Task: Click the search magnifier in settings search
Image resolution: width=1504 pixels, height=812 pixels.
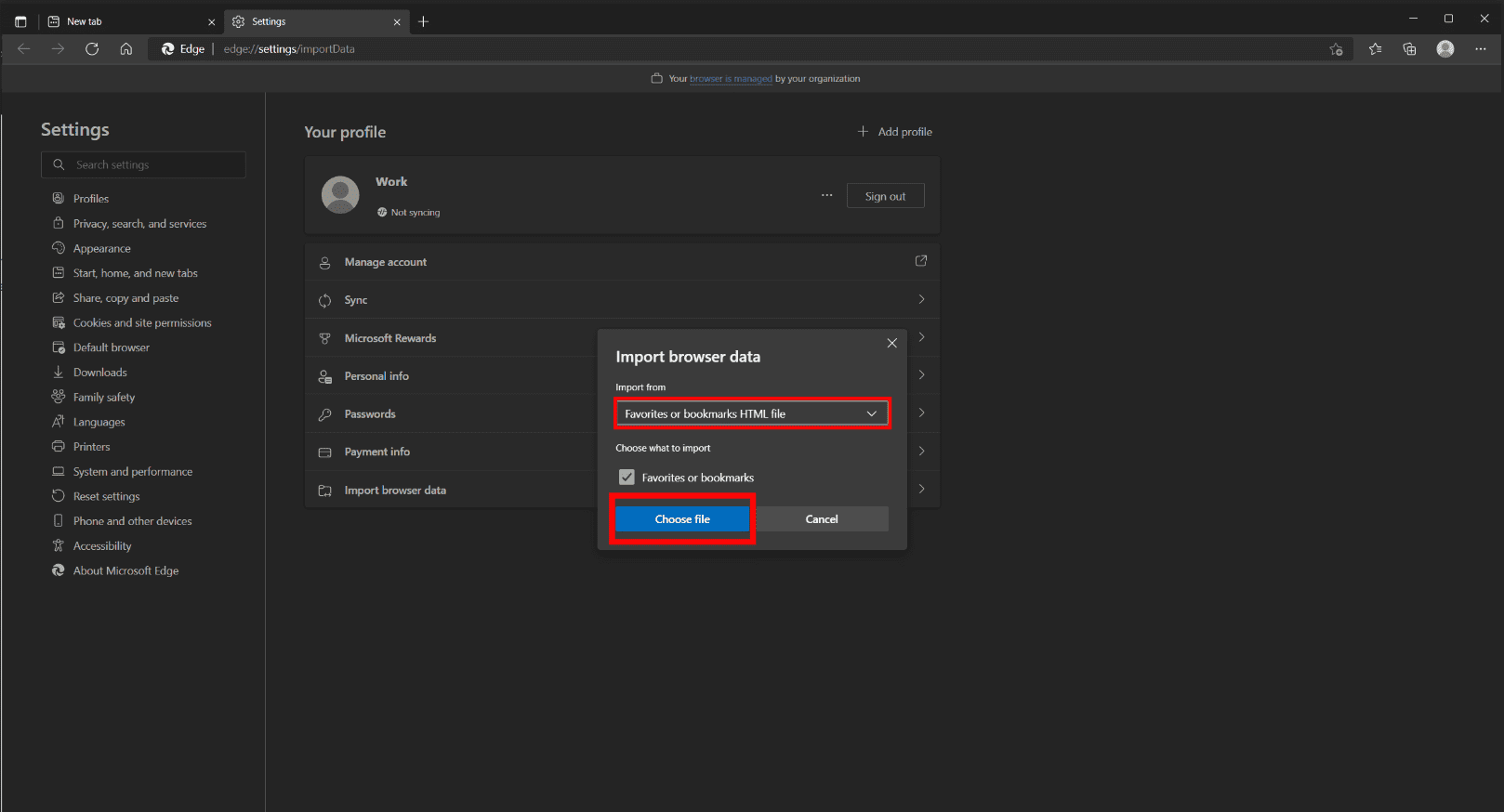Action: [59, 164]
